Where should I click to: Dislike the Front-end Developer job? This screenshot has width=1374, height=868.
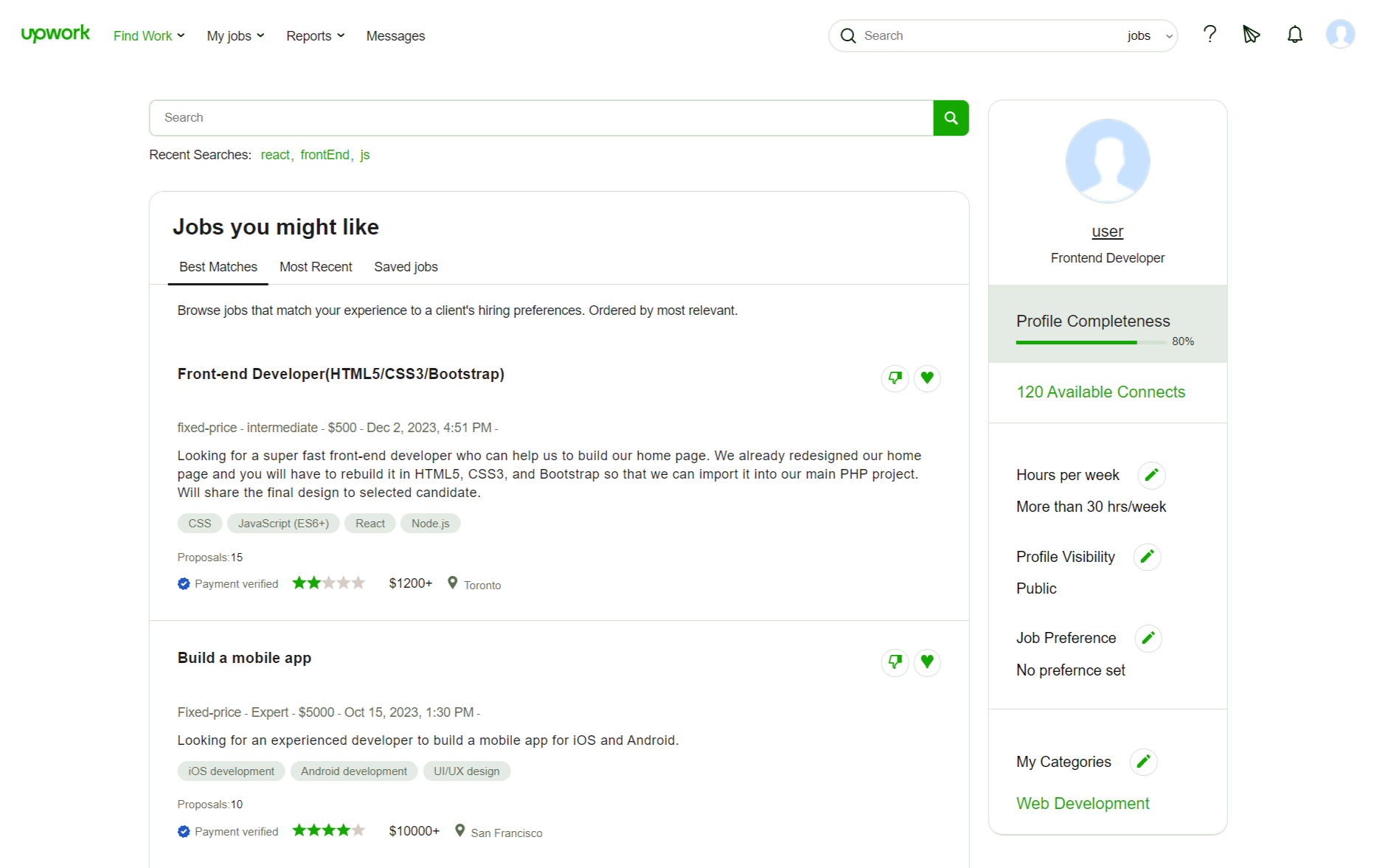(x=895, y=378)
